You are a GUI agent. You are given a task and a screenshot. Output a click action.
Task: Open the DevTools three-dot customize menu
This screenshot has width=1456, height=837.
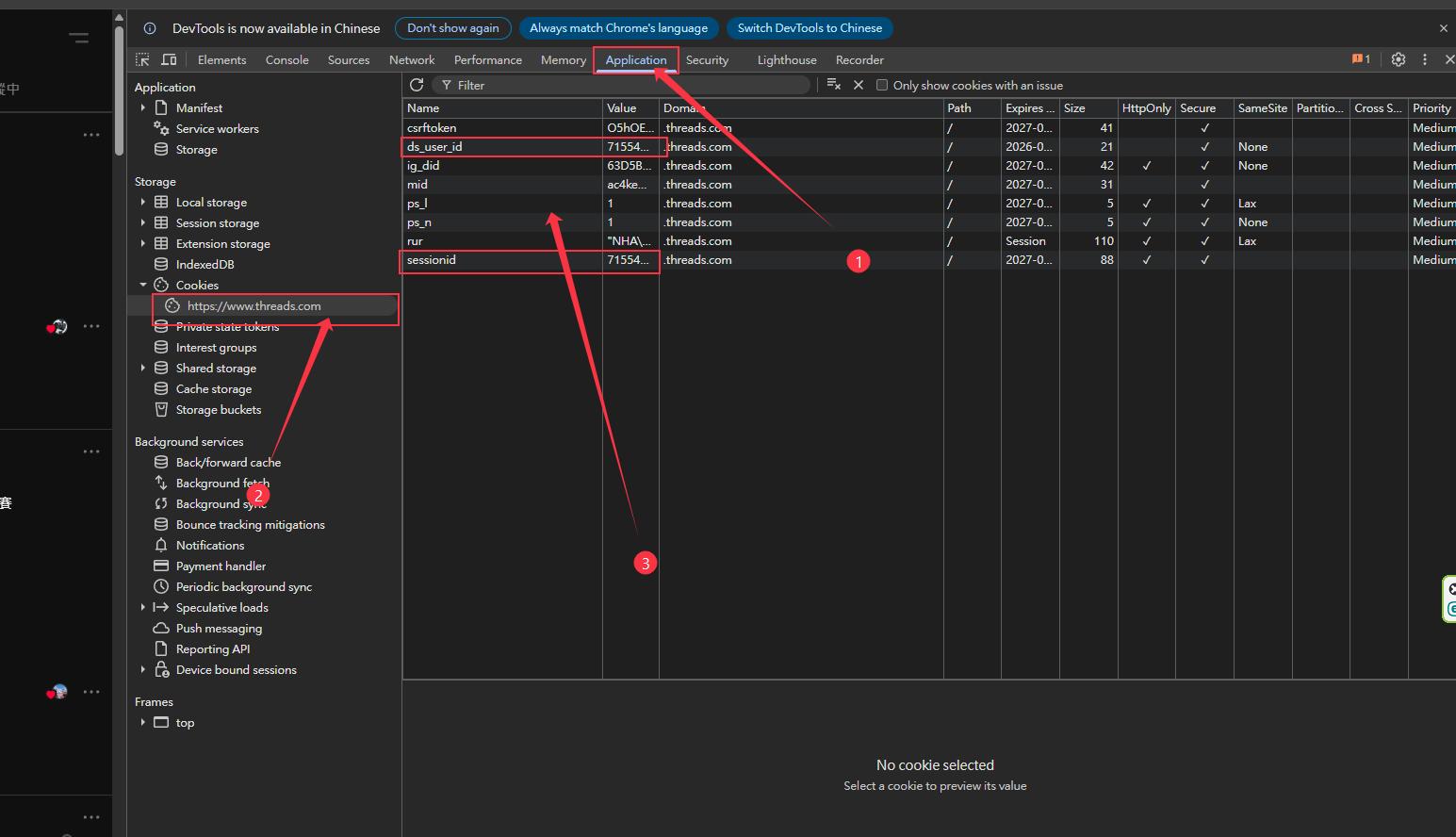click(1425, 59)
